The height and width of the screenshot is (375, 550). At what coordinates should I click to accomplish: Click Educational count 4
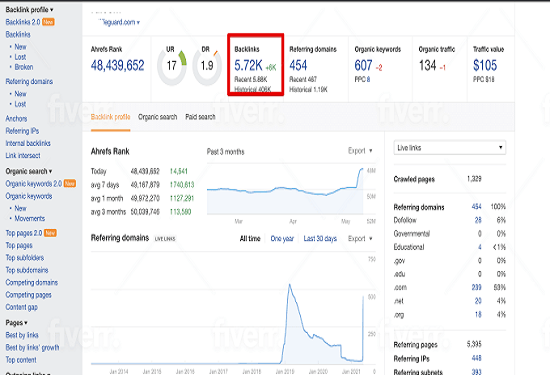pyautogui.click(x=479, y=247)
